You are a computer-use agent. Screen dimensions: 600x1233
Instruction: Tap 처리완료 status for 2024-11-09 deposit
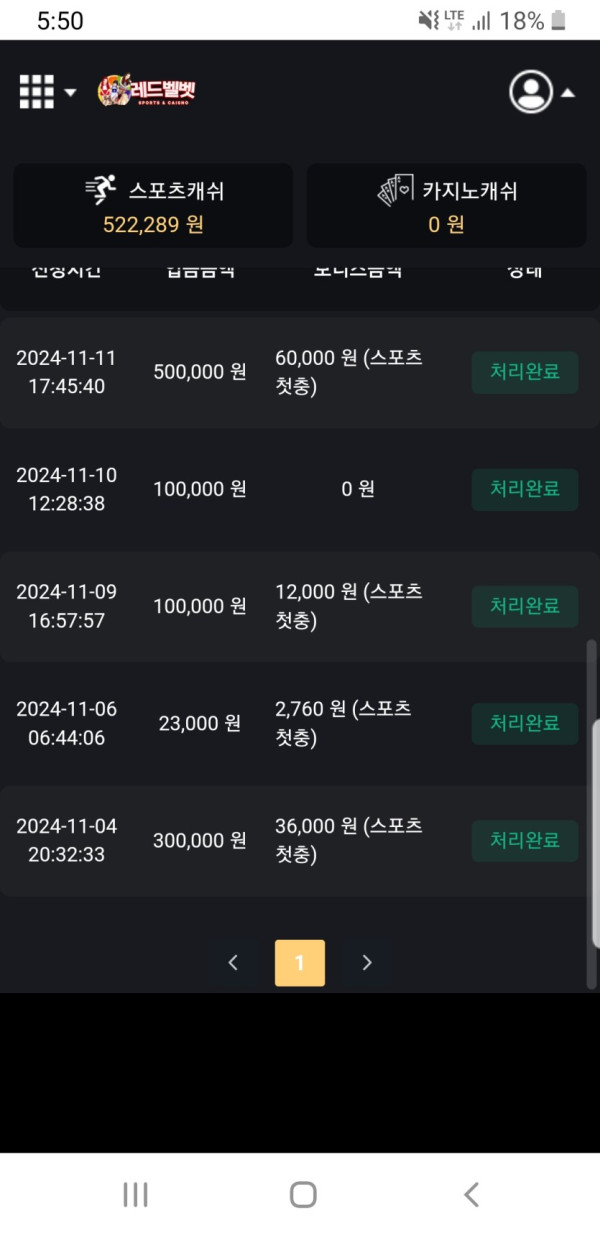coord(525,606)
